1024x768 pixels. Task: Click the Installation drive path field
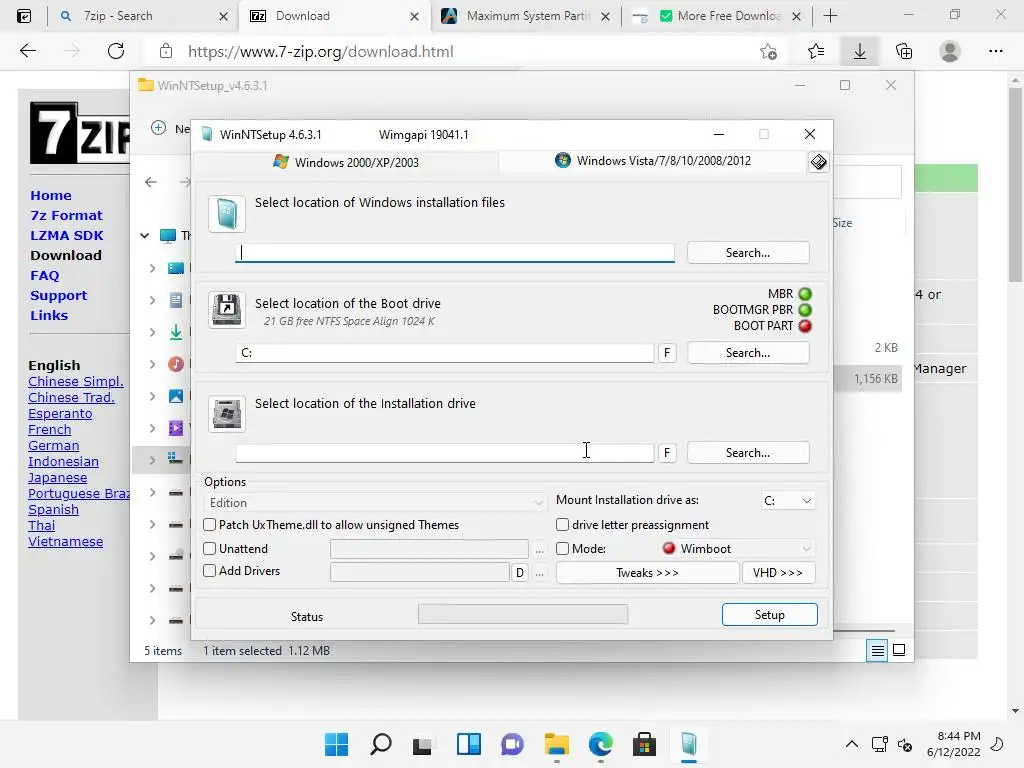[x=445, y=453]
